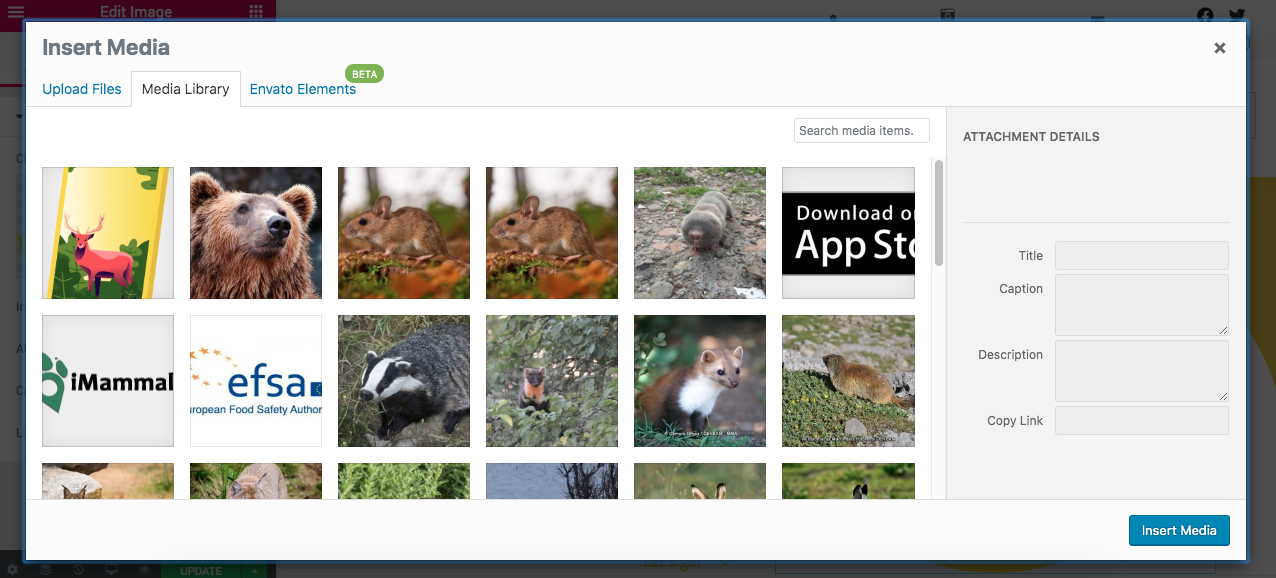This screenshot has width=1276, height=578.
Task: Click the Preview eye icon
Action: pos(145,570)
